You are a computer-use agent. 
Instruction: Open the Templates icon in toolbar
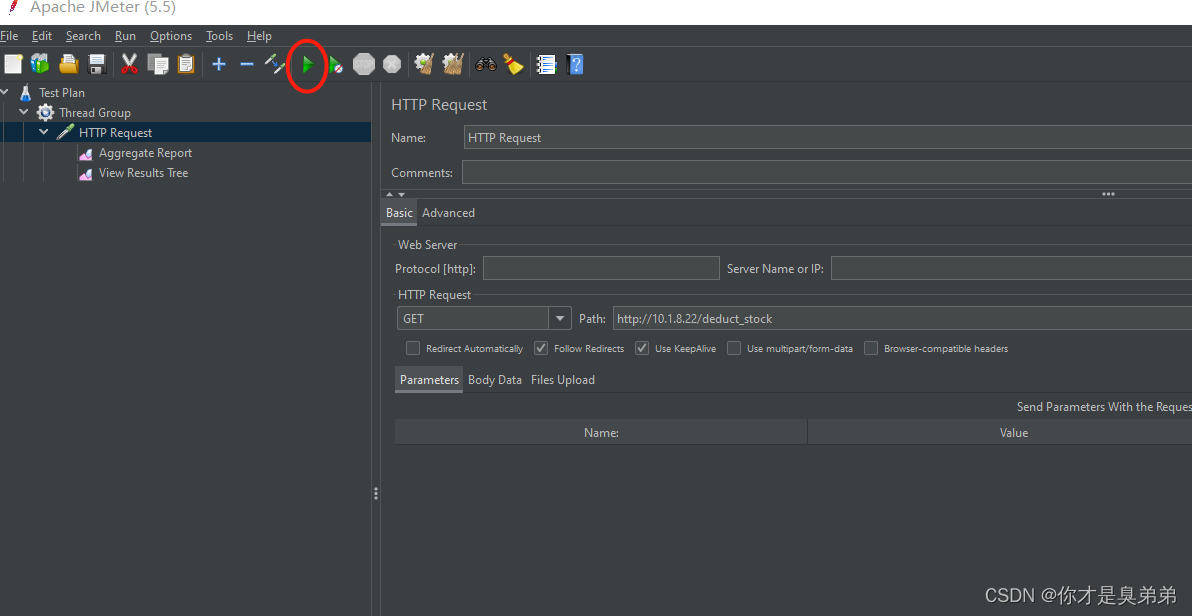pyautogui.click(x=40, y=65)
